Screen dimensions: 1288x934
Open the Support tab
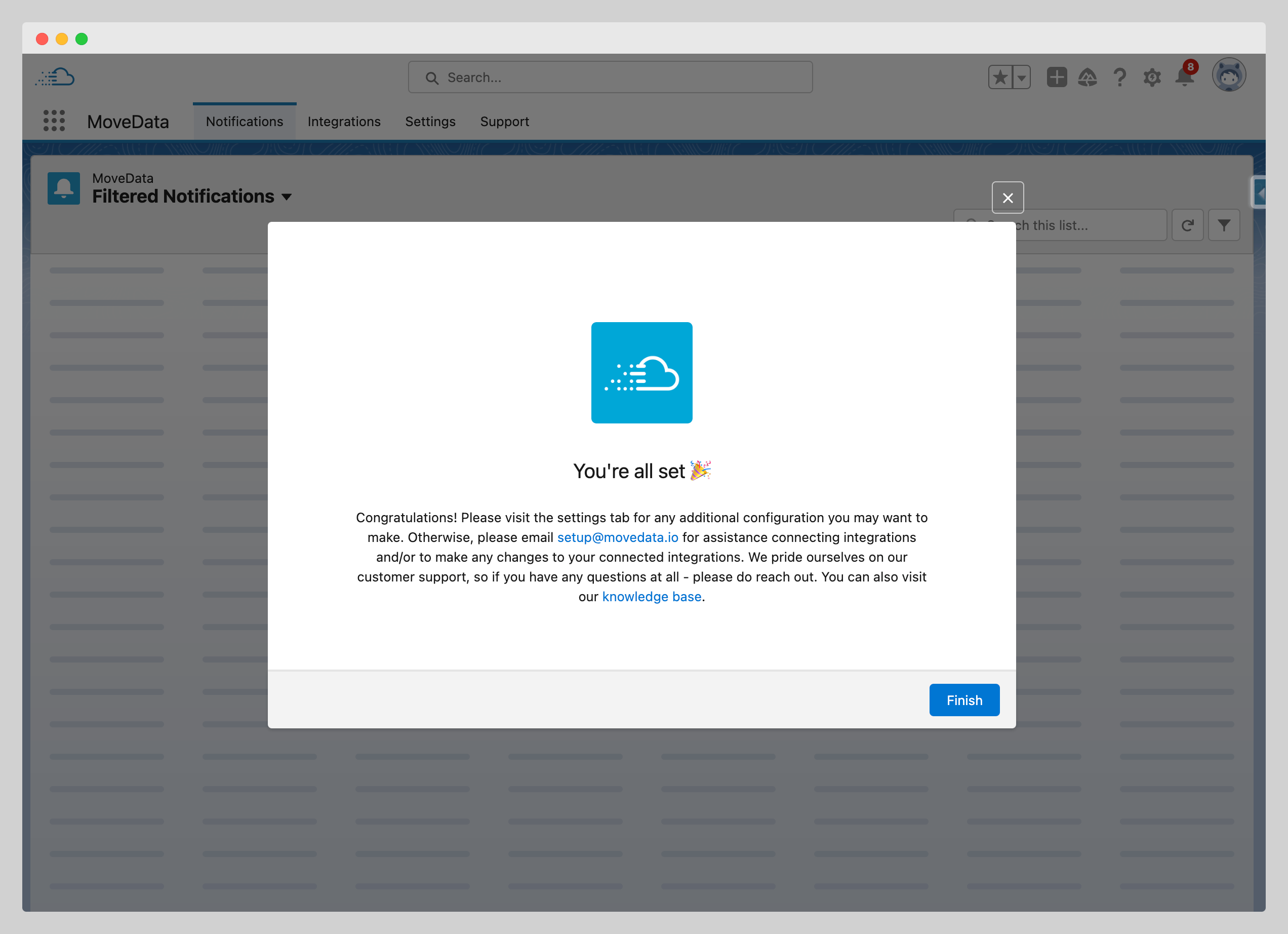click(x=504, y=122)
